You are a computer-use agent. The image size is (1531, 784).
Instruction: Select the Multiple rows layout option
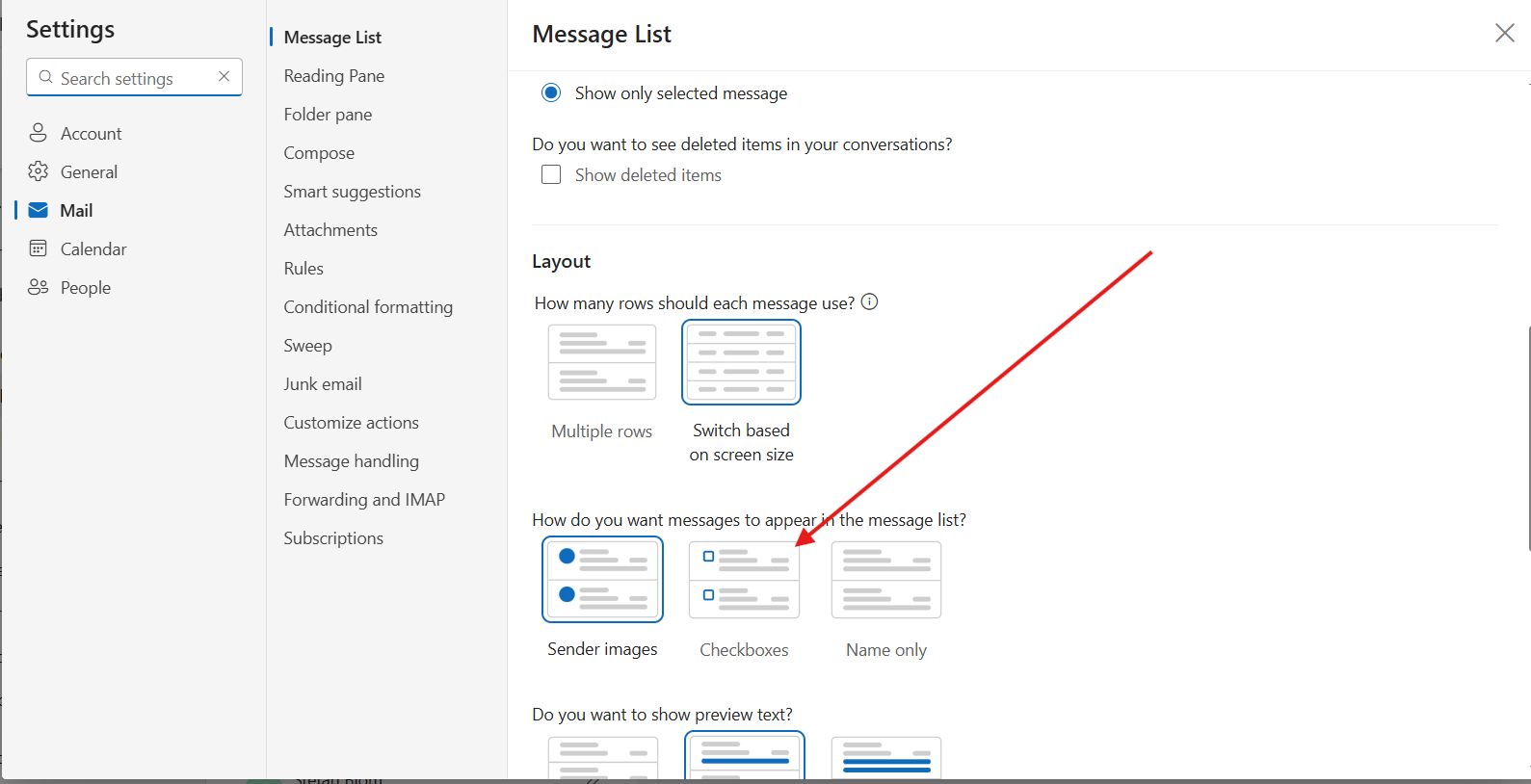click(602, 362)
